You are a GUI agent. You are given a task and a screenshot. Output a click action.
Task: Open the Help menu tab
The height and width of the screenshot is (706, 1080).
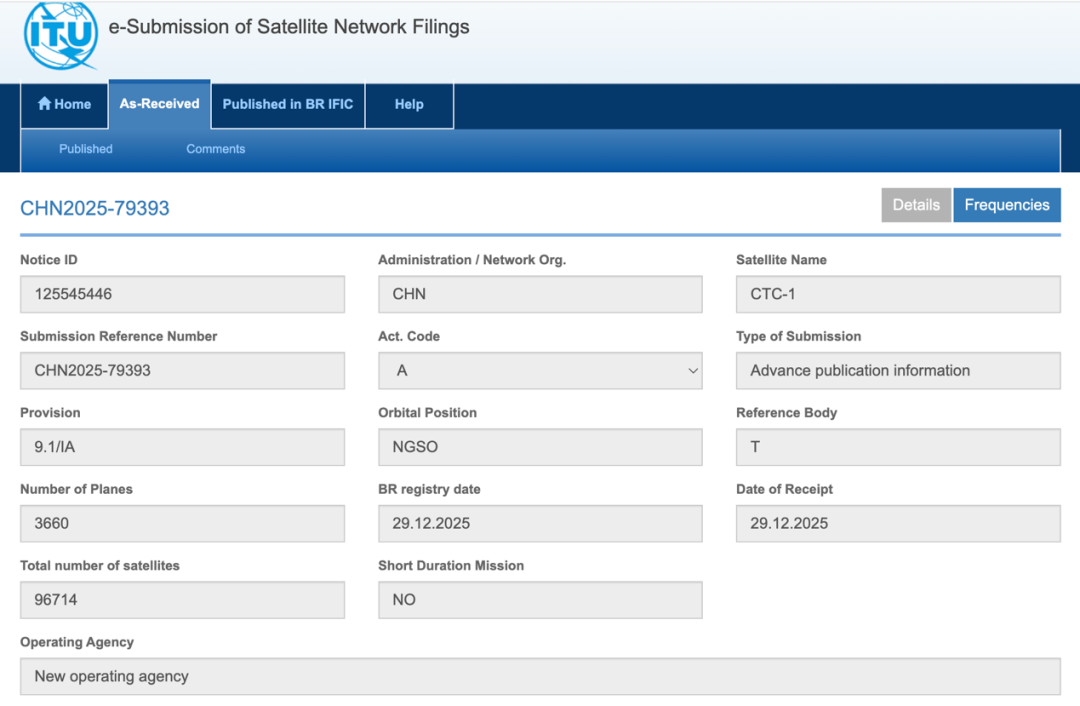point(409,104)
